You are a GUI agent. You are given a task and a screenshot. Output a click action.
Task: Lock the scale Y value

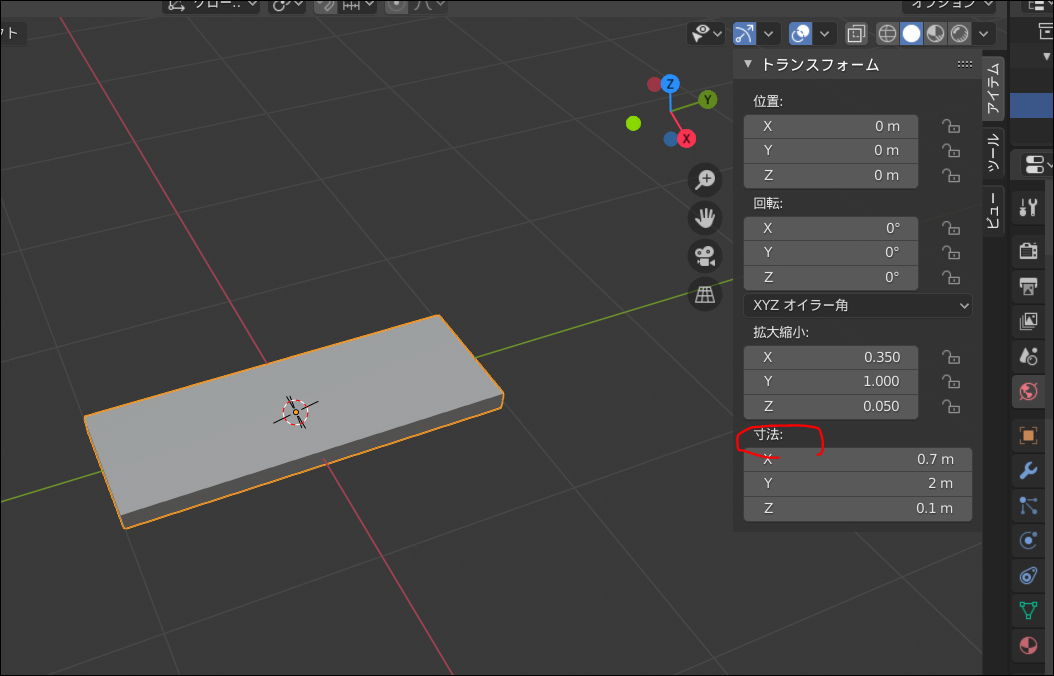pos(950,382)
